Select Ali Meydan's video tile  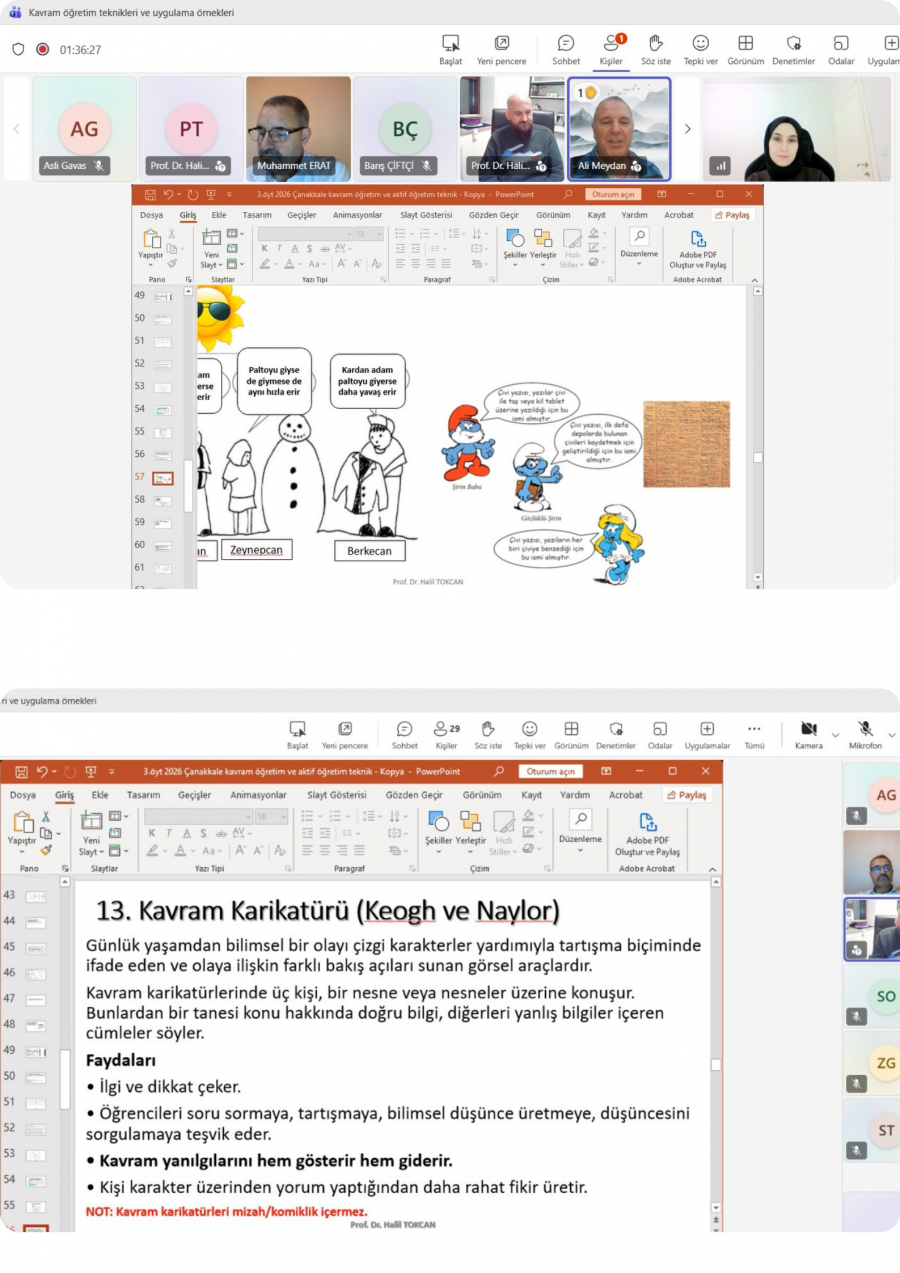619,128
